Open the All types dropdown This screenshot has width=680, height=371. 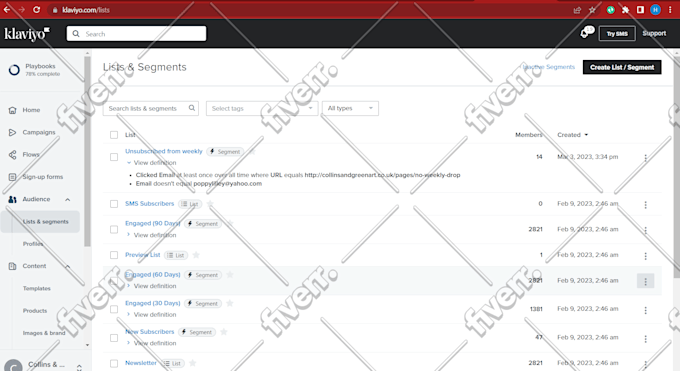pos(350,108)
